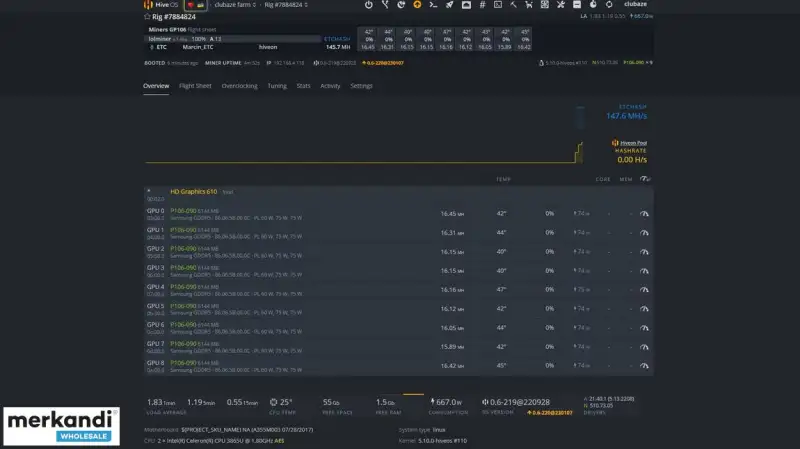The width and height of the screenshot is (800, 449).
Task: Open the run command prompt icon
Action: 433,5
